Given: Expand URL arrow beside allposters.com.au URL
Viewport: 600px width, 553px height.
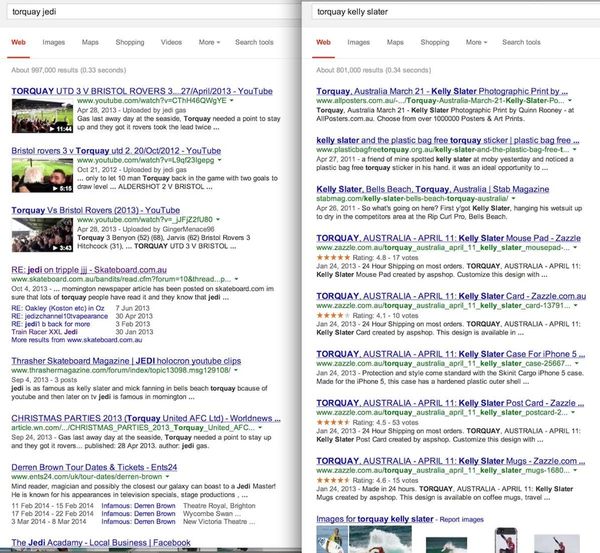Looking at the screenshot, I should coord(570,101).
